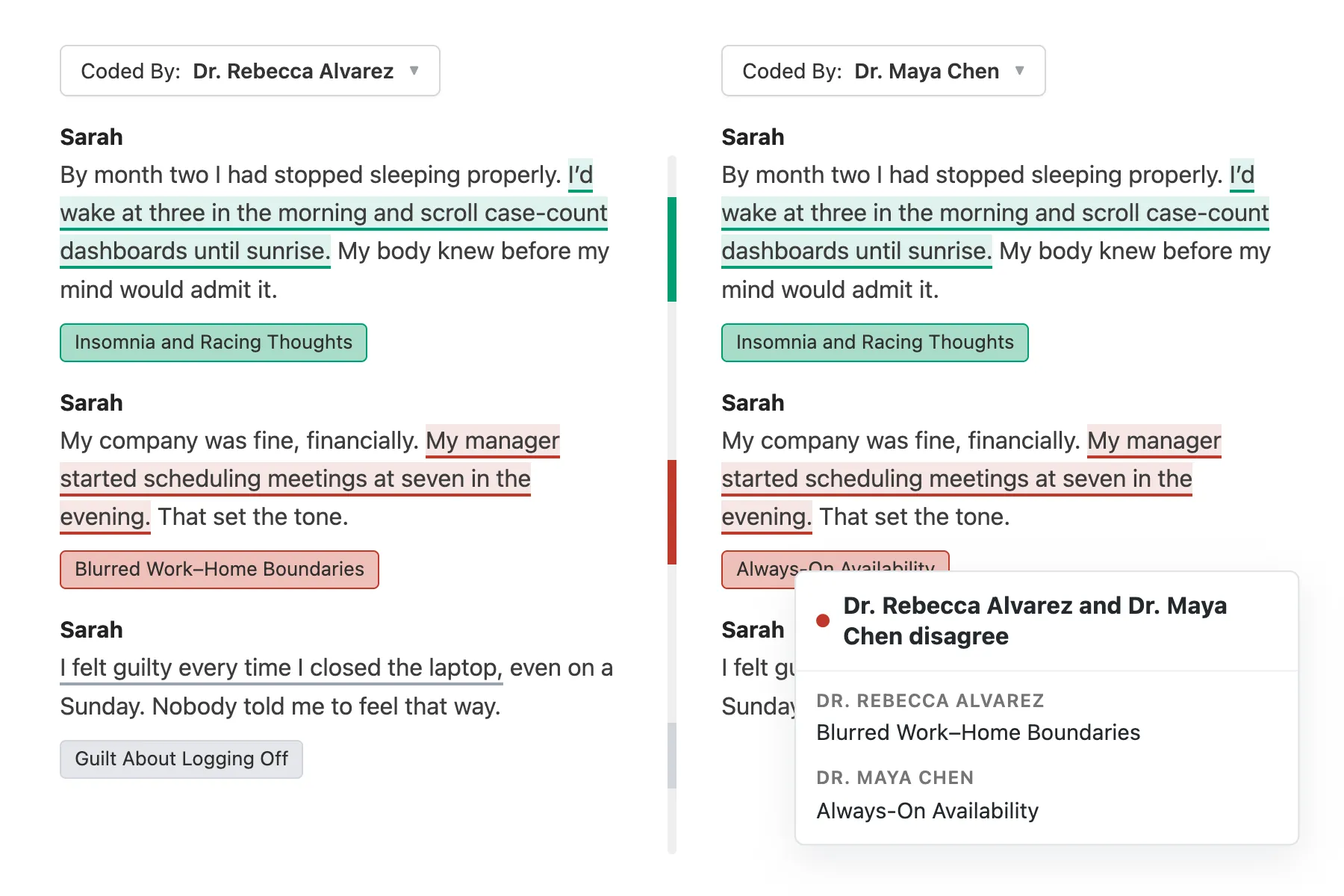1344x896 pixels.
Task: Click 'Nobody told me to feel that way.'
Action: point(326,706)
